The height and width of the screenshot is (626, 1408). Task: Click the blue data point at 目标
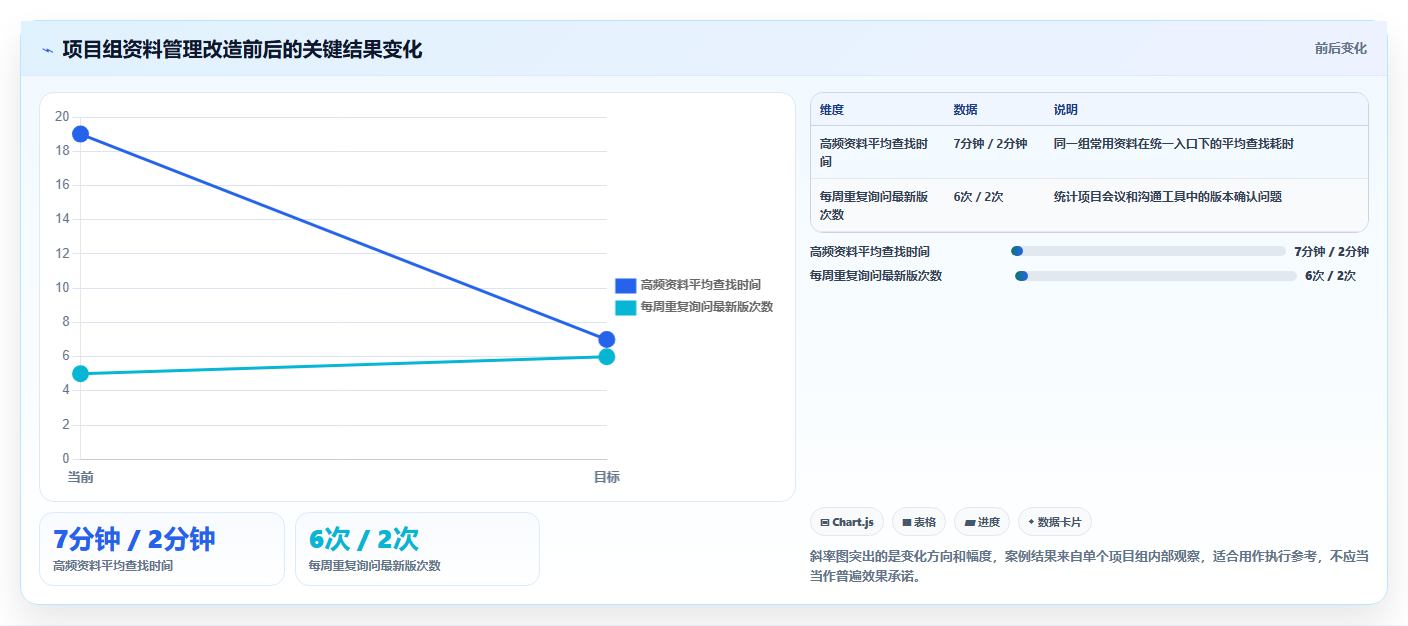(x=606, y=340)
